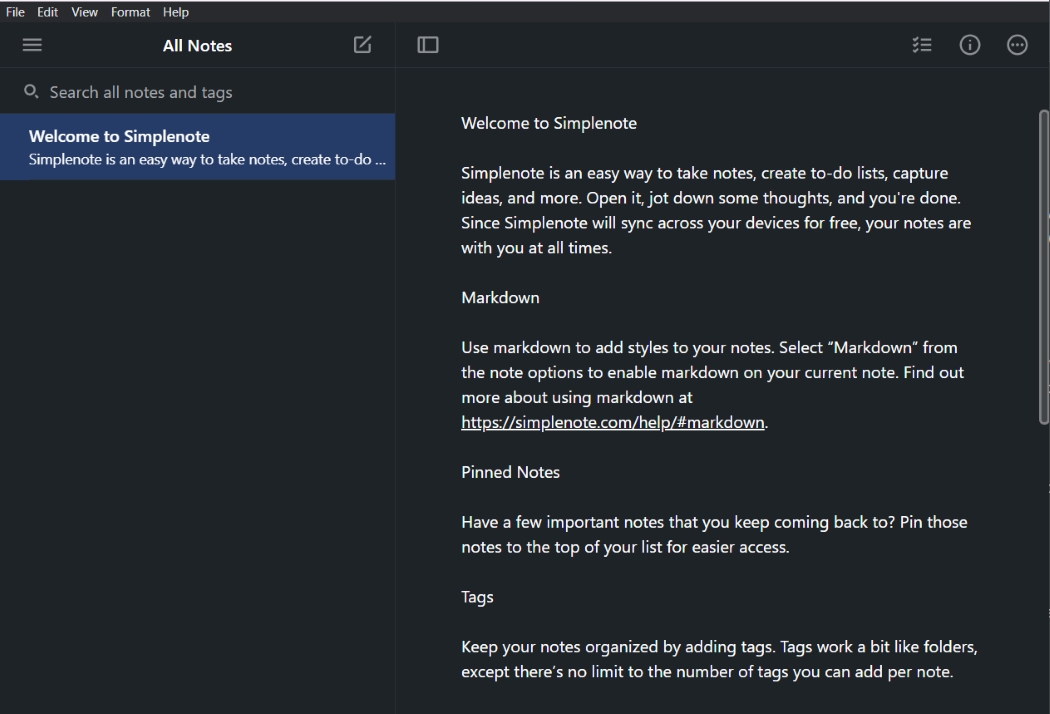Open the hamburger navigation menu
1050x714 pixels.
coord(32,45)
